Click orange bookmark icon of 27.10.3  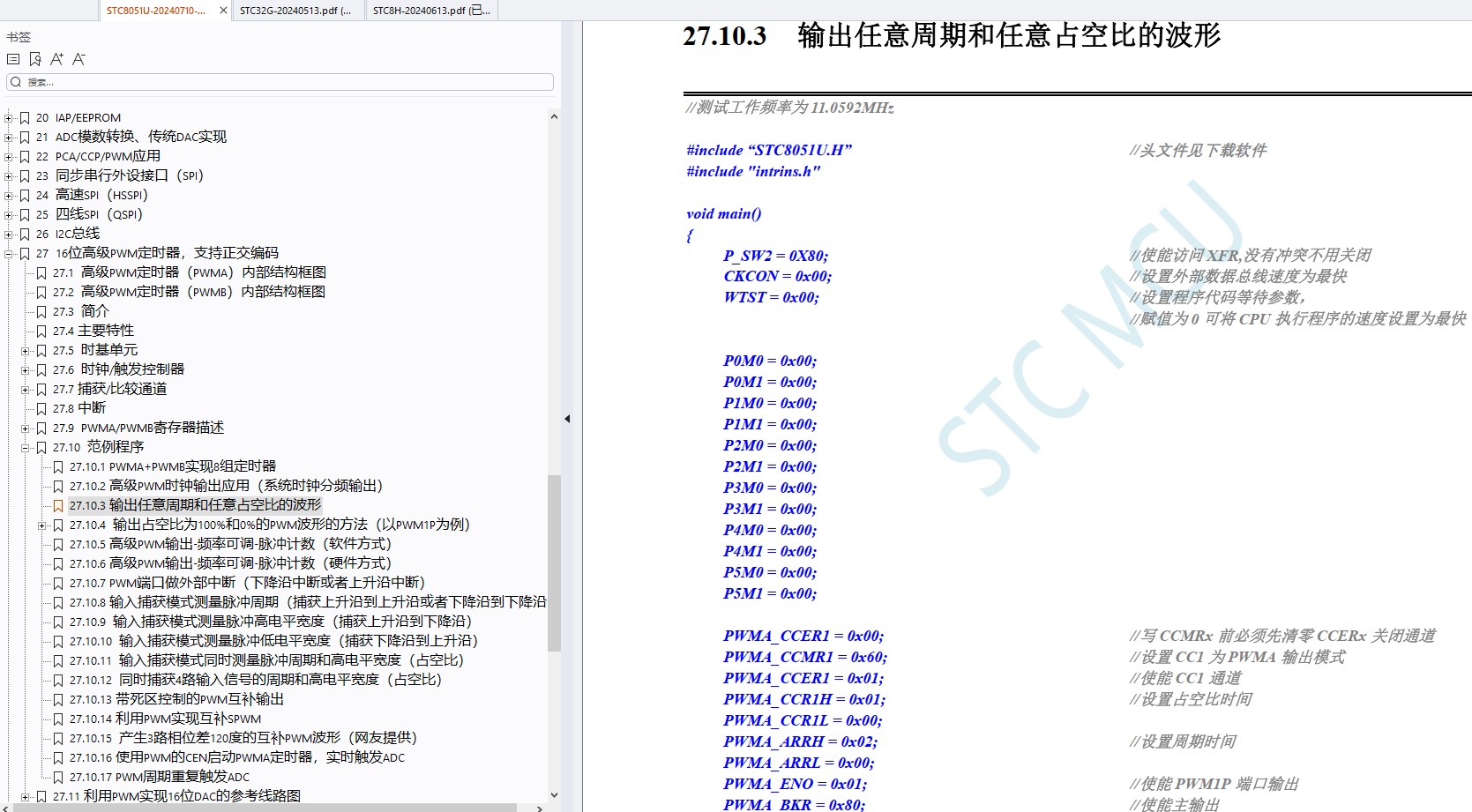click(58, 506)
